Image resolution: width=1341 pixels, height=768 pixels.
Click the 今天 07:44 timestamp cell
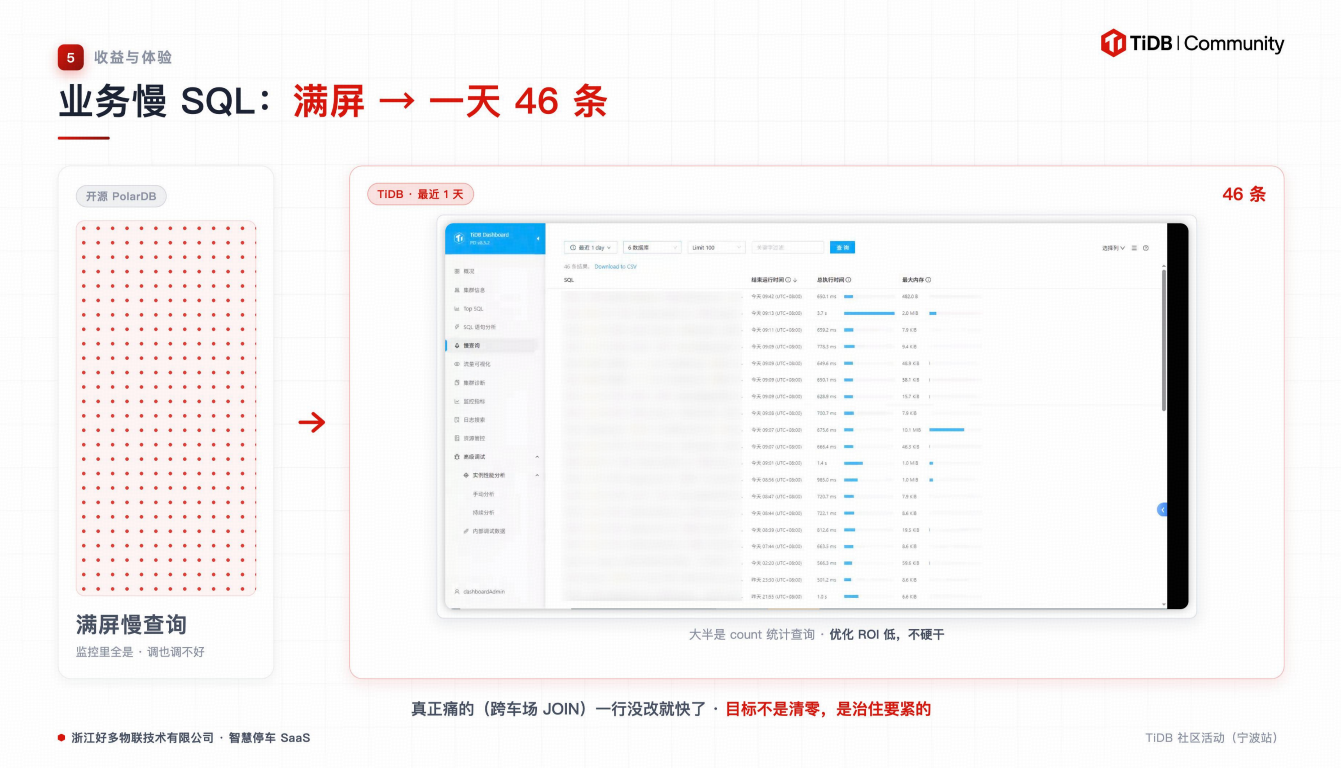click(776, 546)
